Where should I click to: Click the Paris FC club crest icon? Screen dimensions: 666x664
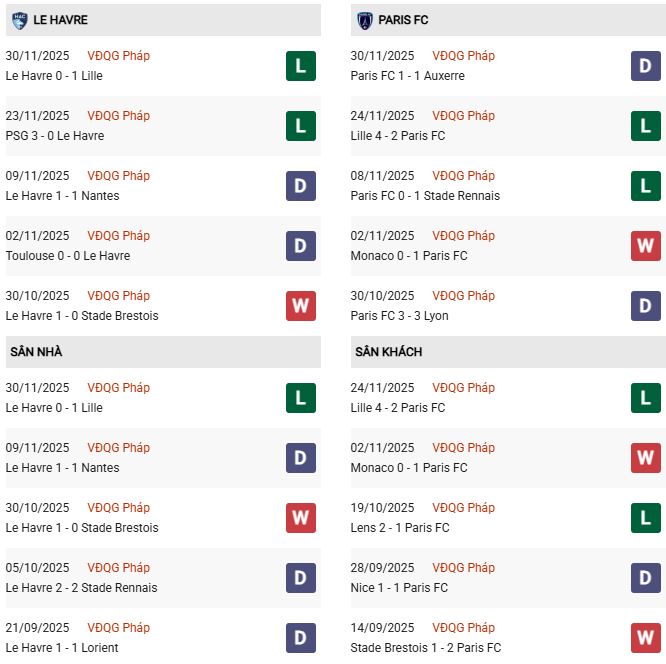click(364, 20)
